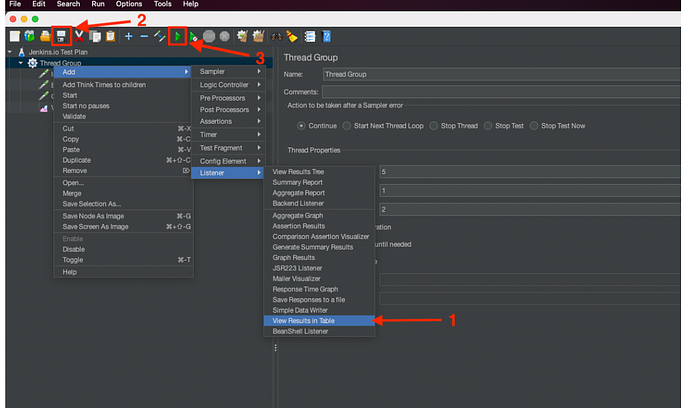Image resolution: width=684 pixels, height=408 pixels.
Task: Choose Validate in the context menu
Action: coord(123,117)
